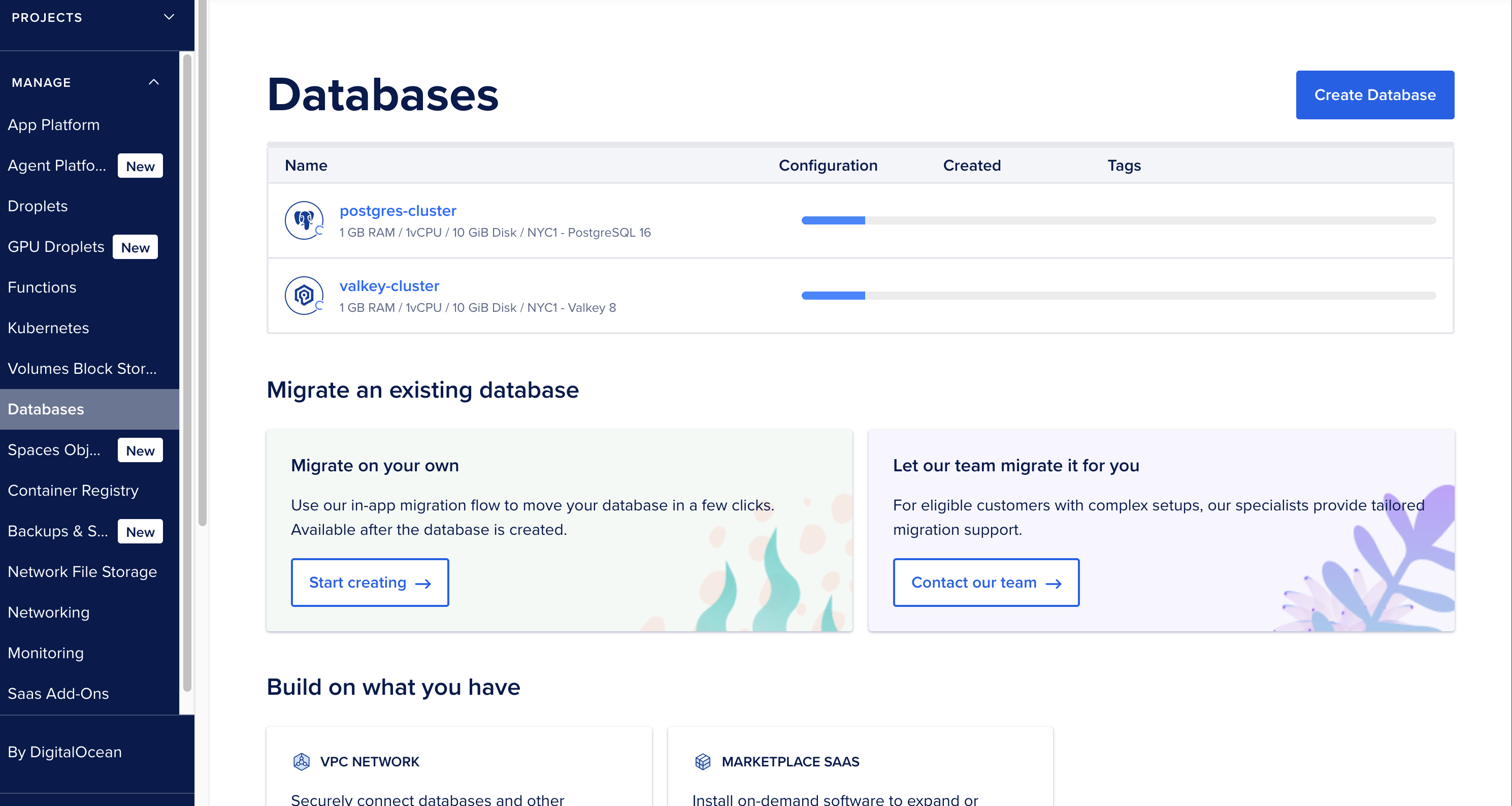This screenshot has height=806, width=1512.
Task: Click the New badge beside GPU Droplets
Action: tap(135, 247)
